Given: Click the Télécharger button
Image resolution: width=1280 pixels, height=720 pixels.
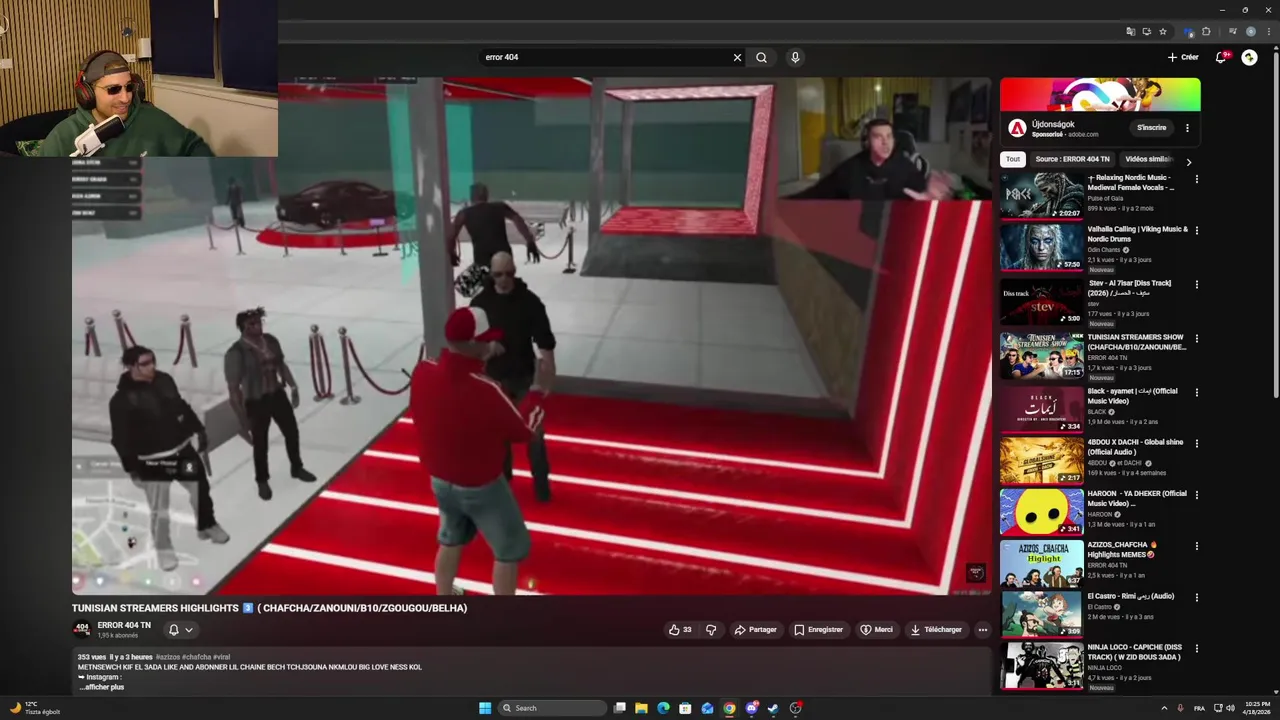Looking at the screenshot, I should [x=936, y=630].
